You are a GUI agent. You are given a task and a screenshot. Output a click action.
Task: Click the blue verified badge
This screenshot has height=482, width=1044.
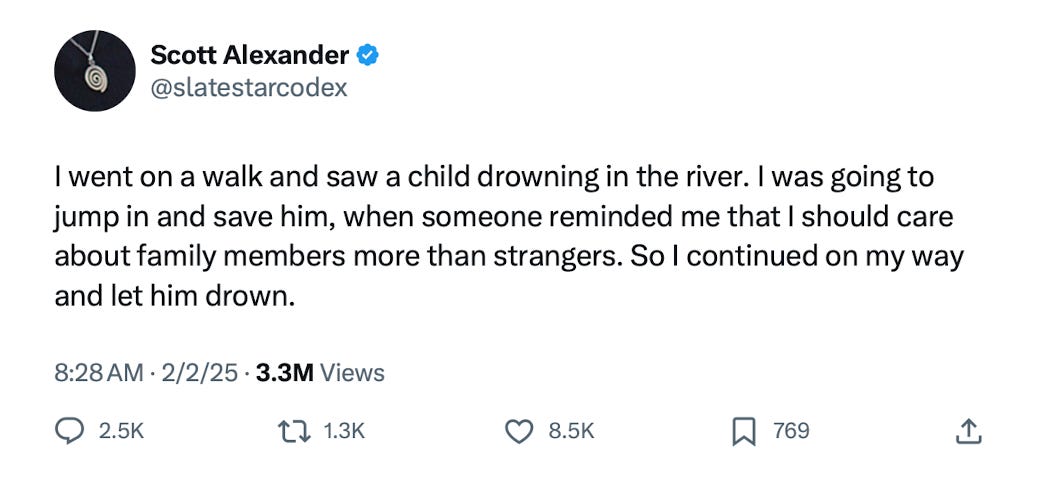pyautogui.click(x=368, y=55)
